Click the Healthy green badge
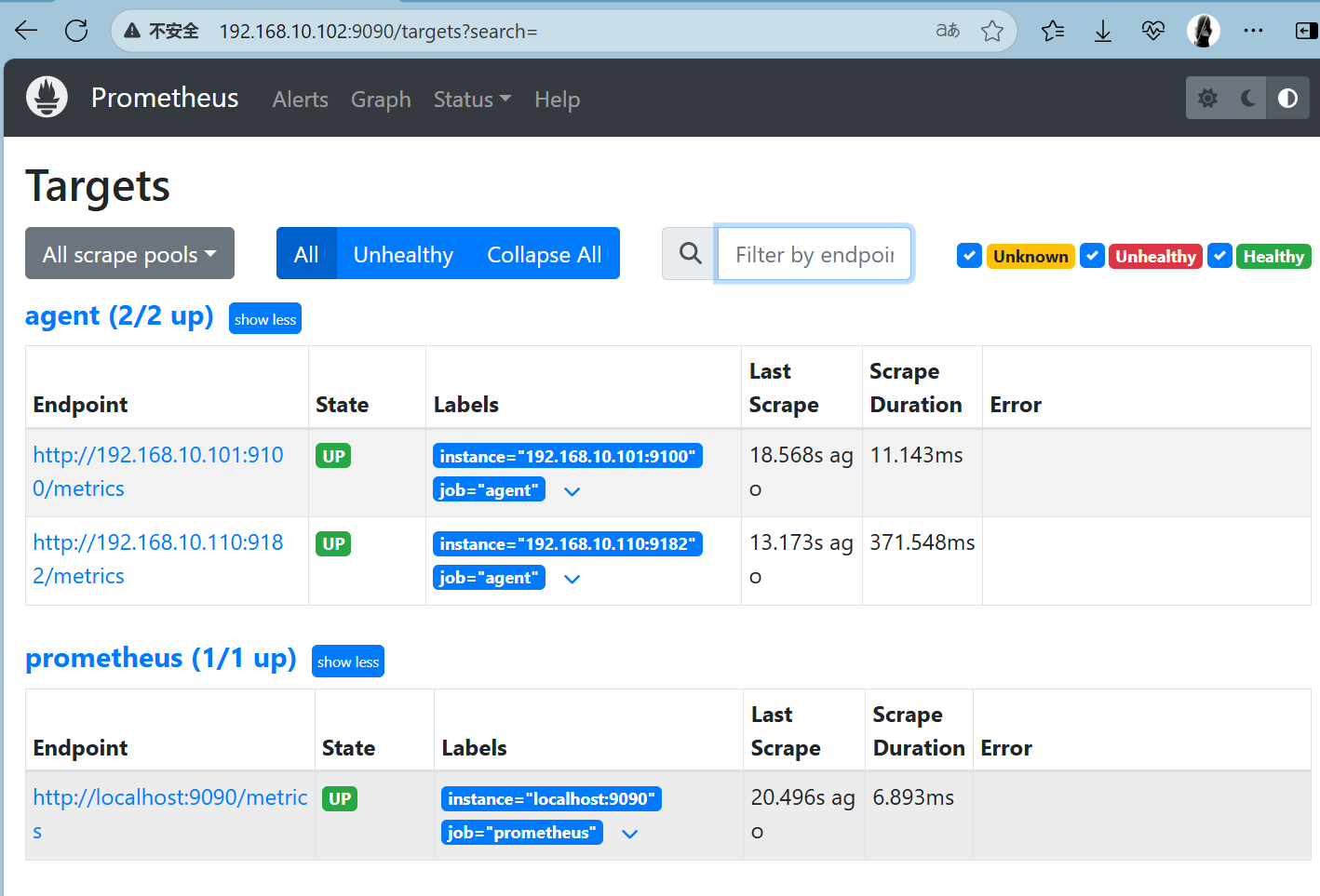The image size is (1320, 896). pyautogui.click(x=1273, y=256)
